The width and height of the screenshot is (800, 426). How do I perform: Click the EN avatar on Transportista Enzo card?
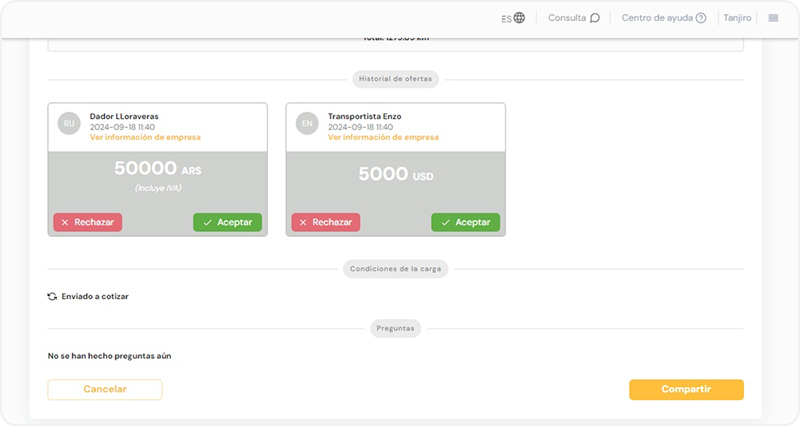click(x=307, y=123)
